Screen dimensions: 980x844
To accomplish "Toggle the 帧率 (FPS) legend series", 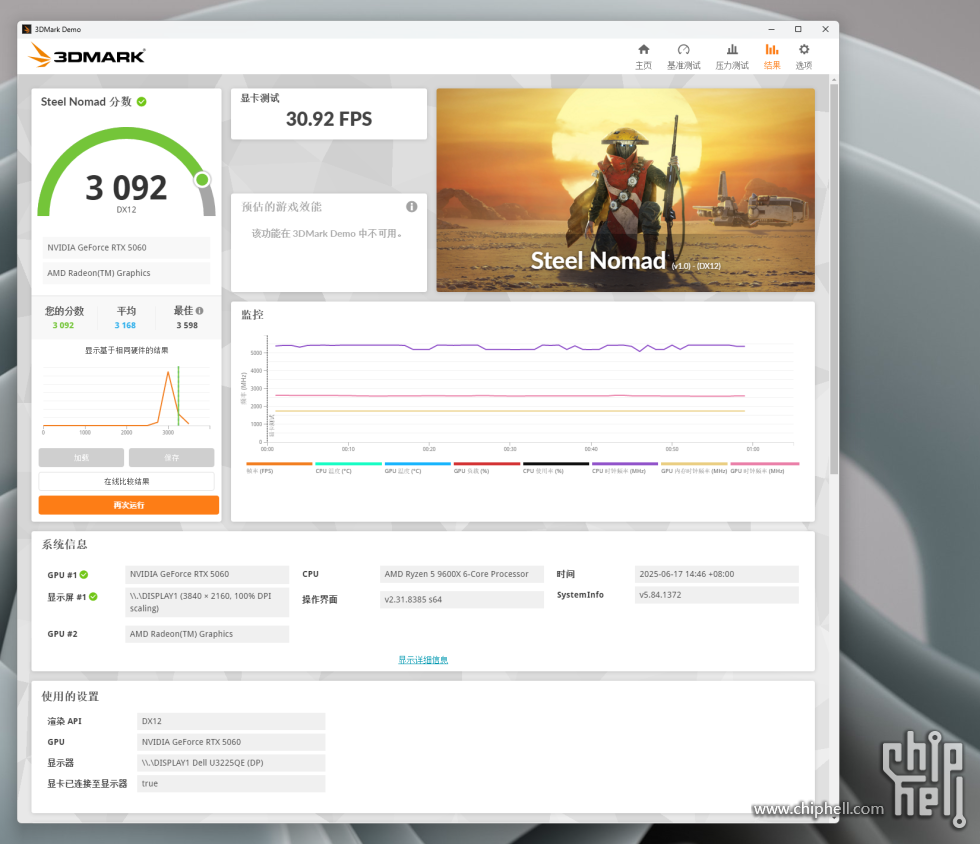I will [279, 468].
